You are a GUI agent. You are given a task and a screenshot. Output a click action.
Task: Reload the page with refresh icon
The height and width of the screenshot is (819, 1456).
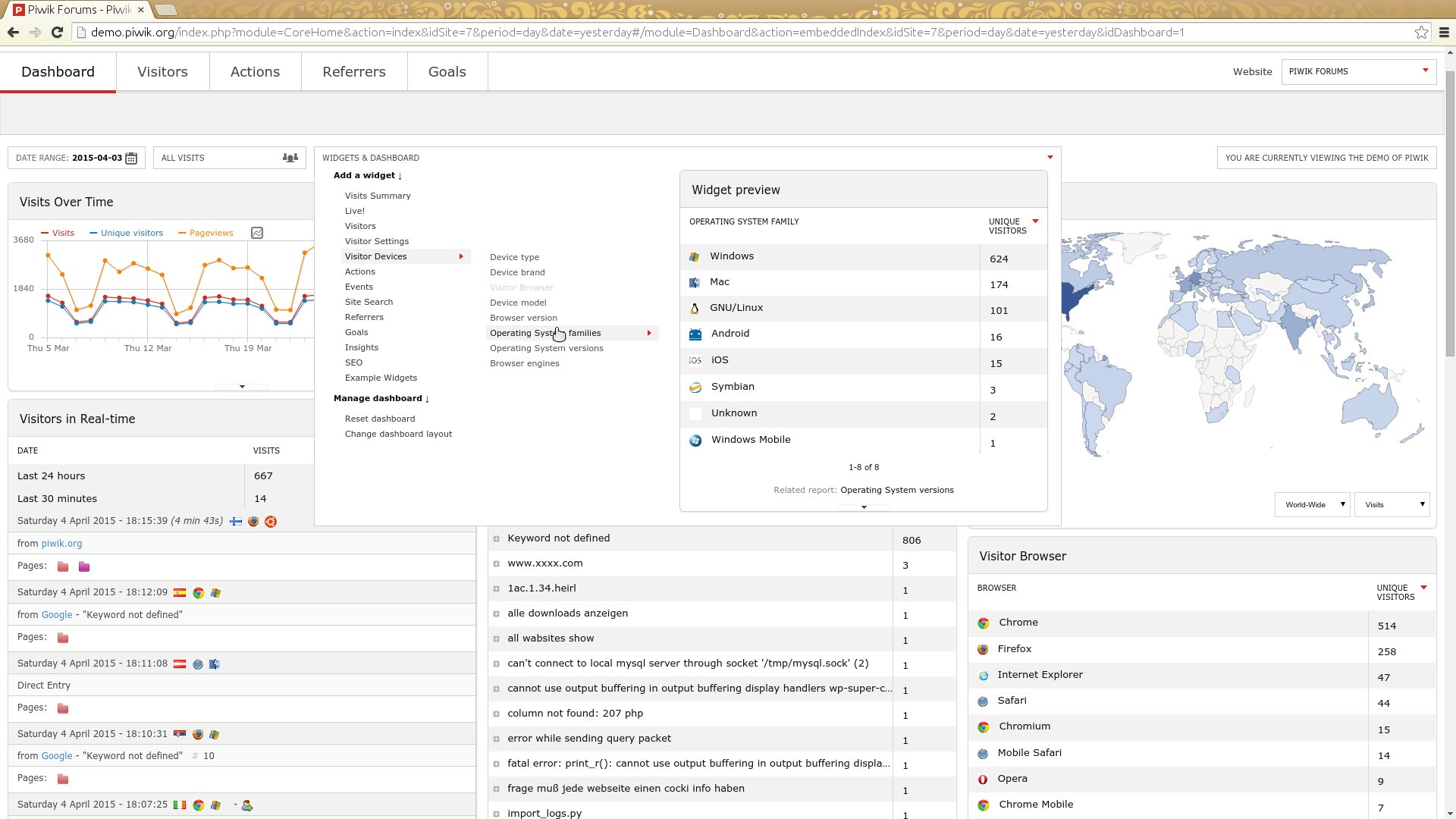coord(57,33)
